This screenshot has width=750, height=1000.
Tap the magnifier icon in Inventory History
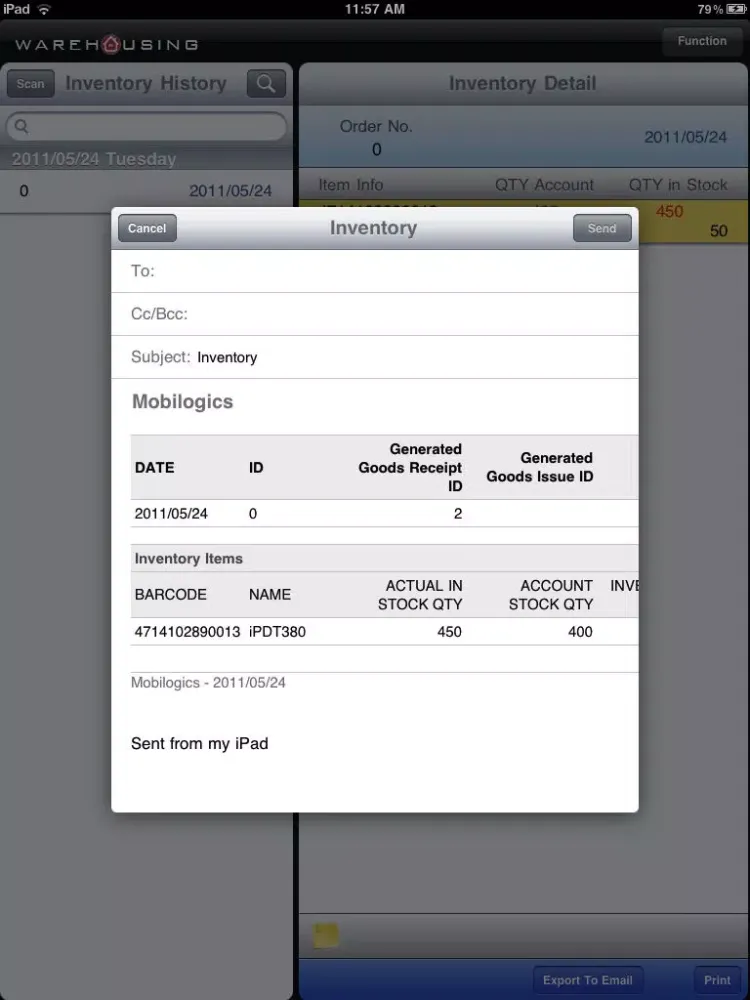(266, 84)
